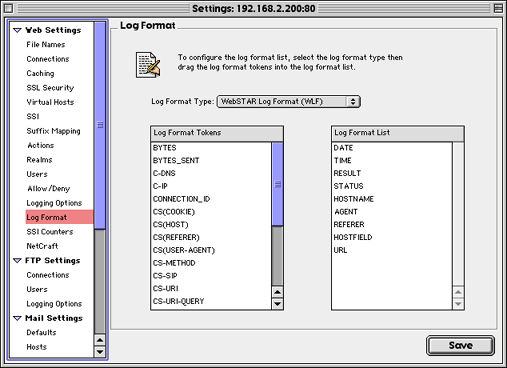
Task: Select the CS(COOKIE) token
Action: coord(174,212)
